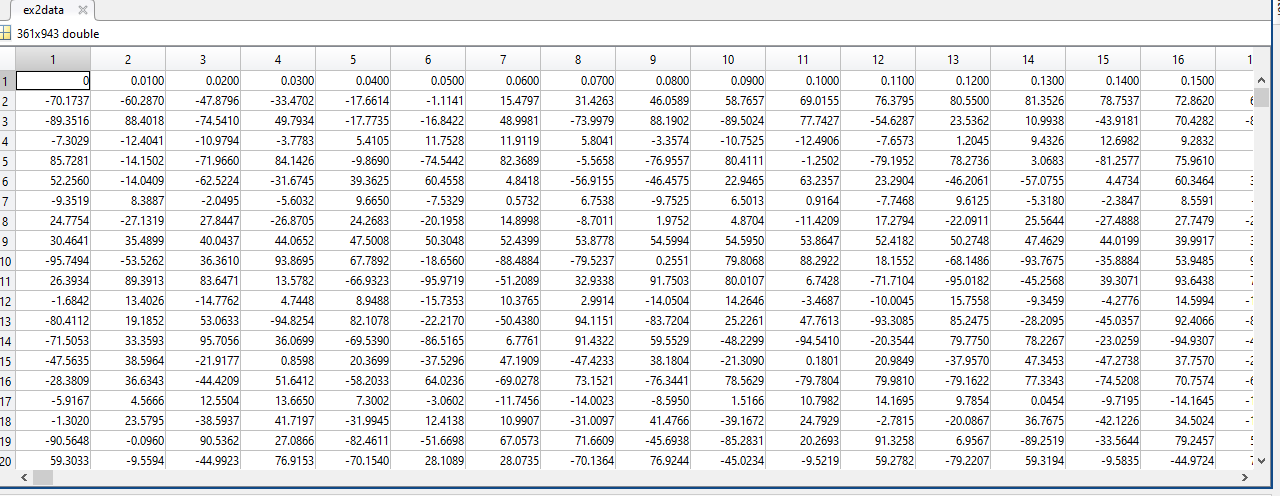The image size is (1280, 496).
Task: Select row header 20
Action: [8, 461]
